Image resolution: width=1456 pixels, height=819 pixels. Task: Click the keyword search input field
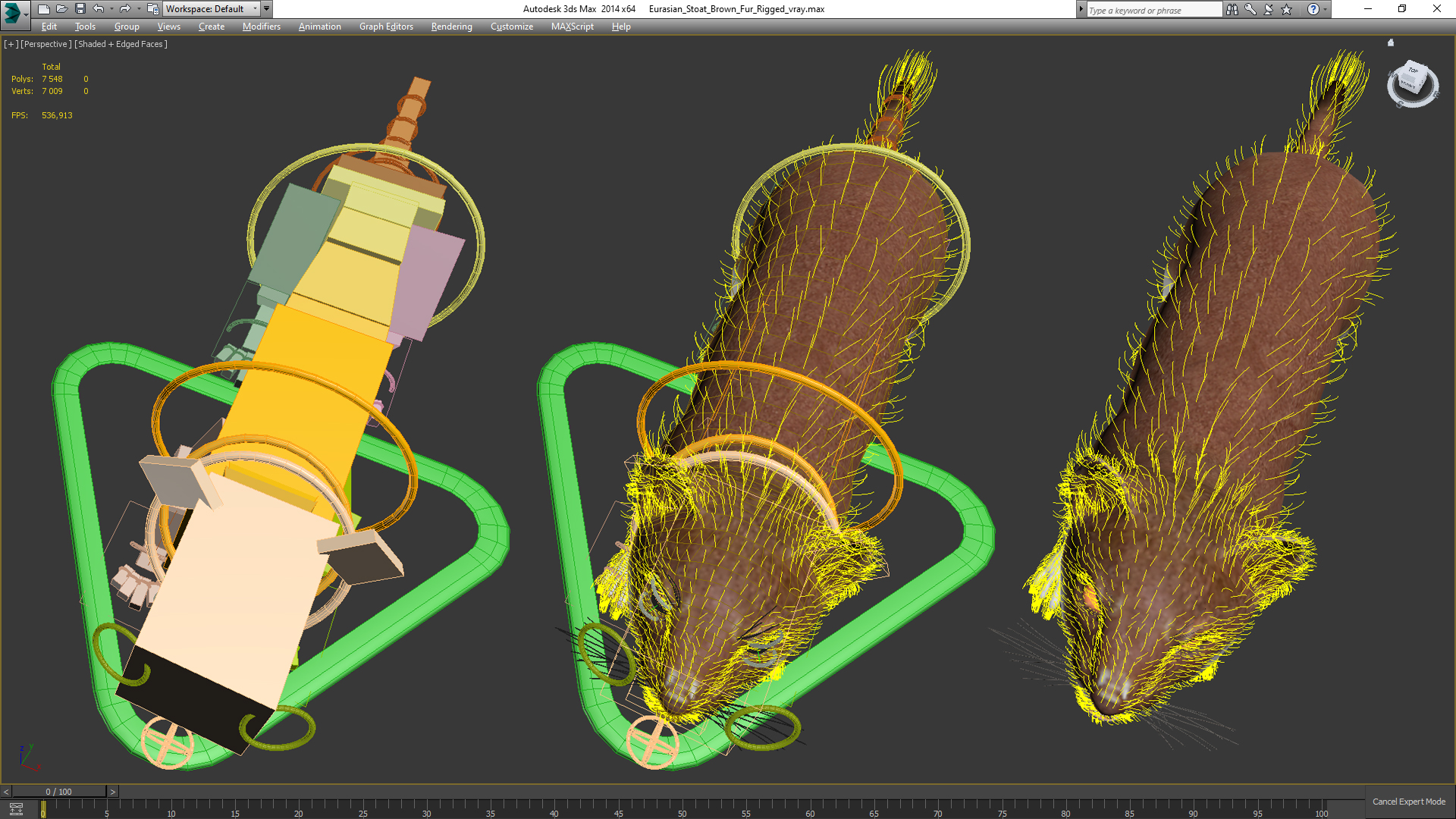[1153, 10]
